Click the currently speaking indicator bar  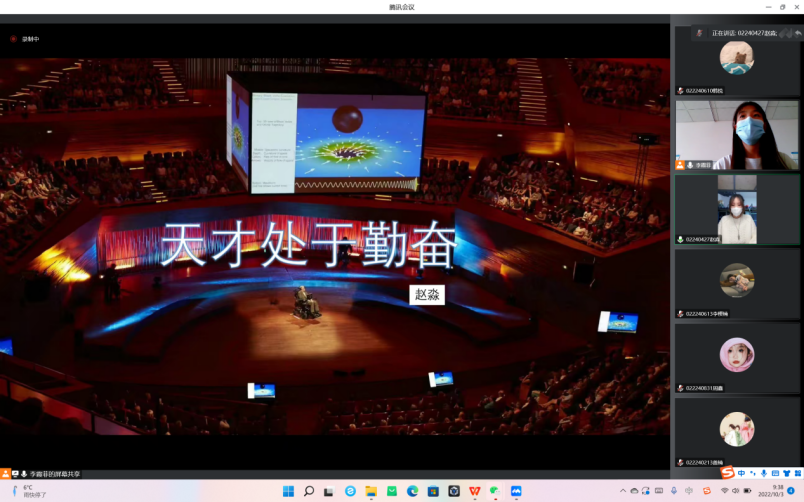[743, 33]
